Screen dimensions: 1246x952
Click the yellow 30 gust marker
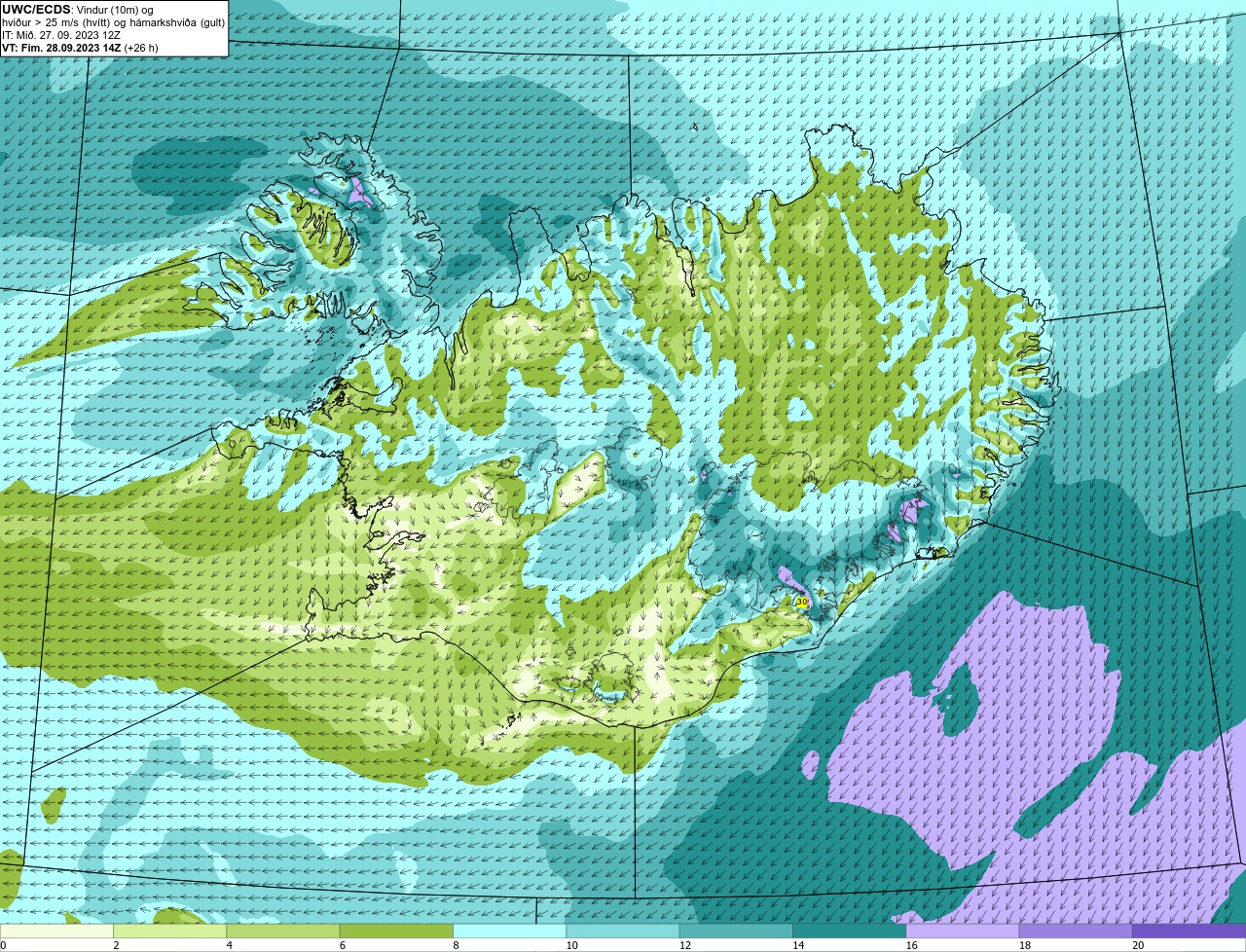pyautogui.click(x=802, y=602)
